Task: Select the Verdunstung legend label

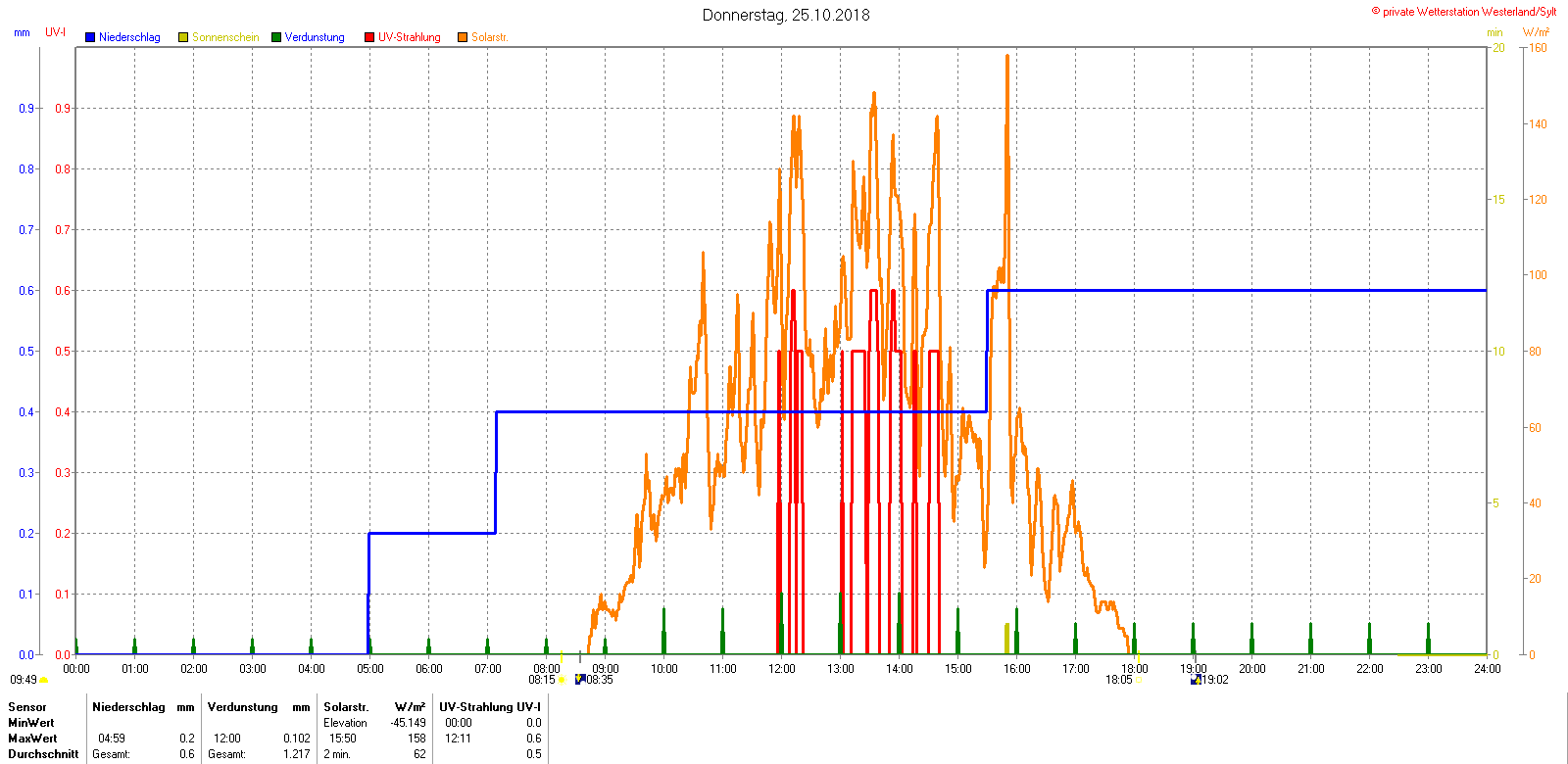Action: pyautogui.click(x=315, y=37)
